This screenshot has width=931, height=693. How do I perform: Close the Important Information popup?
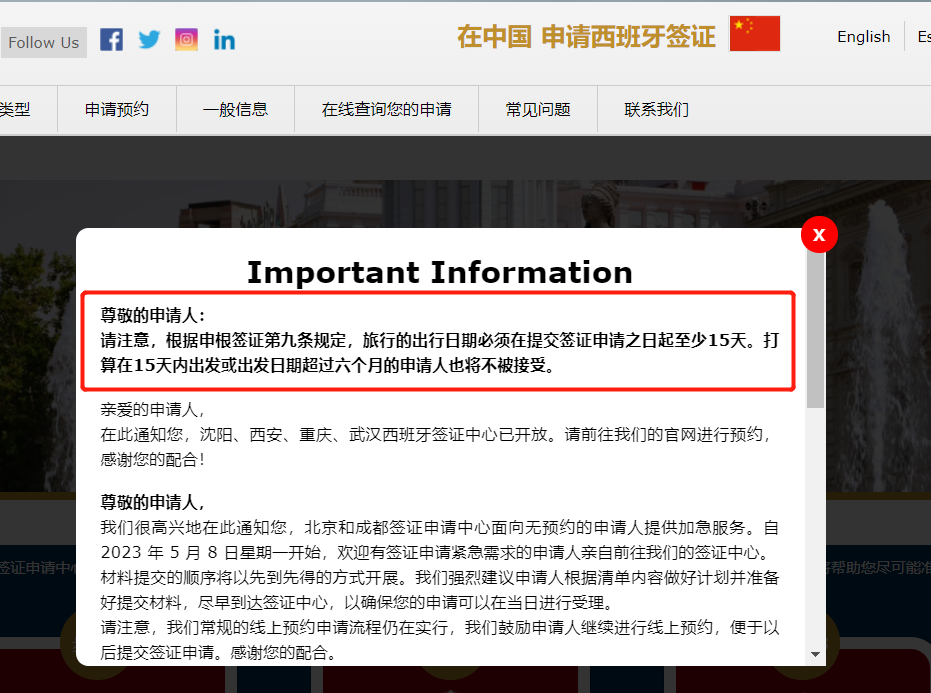point(819,235)
